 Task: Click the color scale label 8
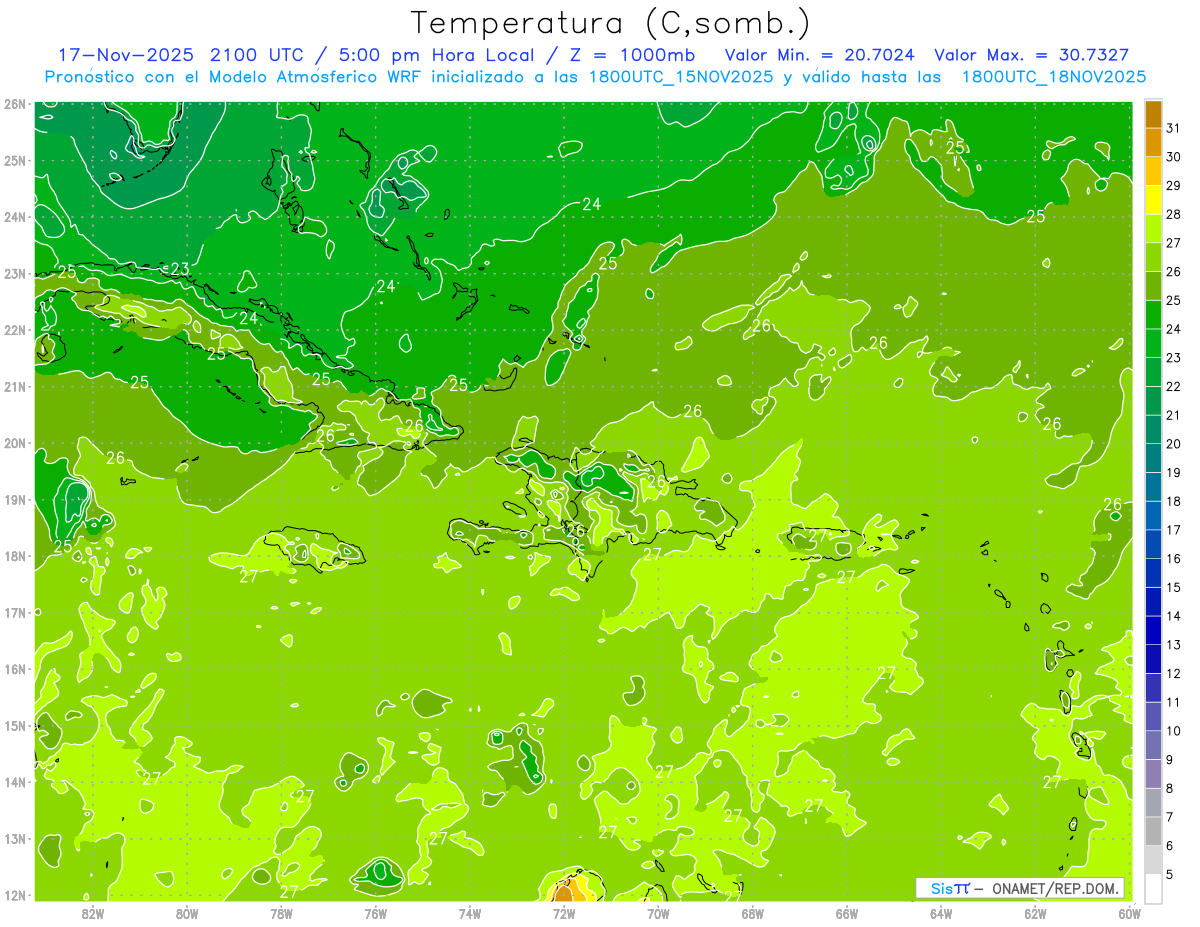coord(1170,788)
